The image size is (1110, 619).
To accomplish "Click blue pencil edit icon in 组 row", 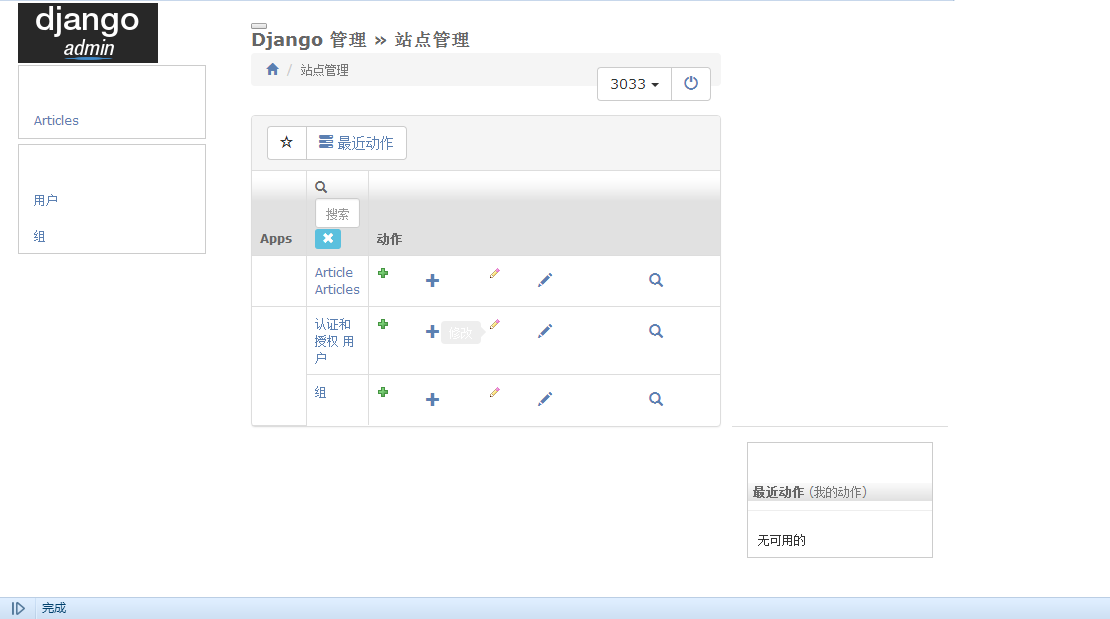I will pos(545,399).
